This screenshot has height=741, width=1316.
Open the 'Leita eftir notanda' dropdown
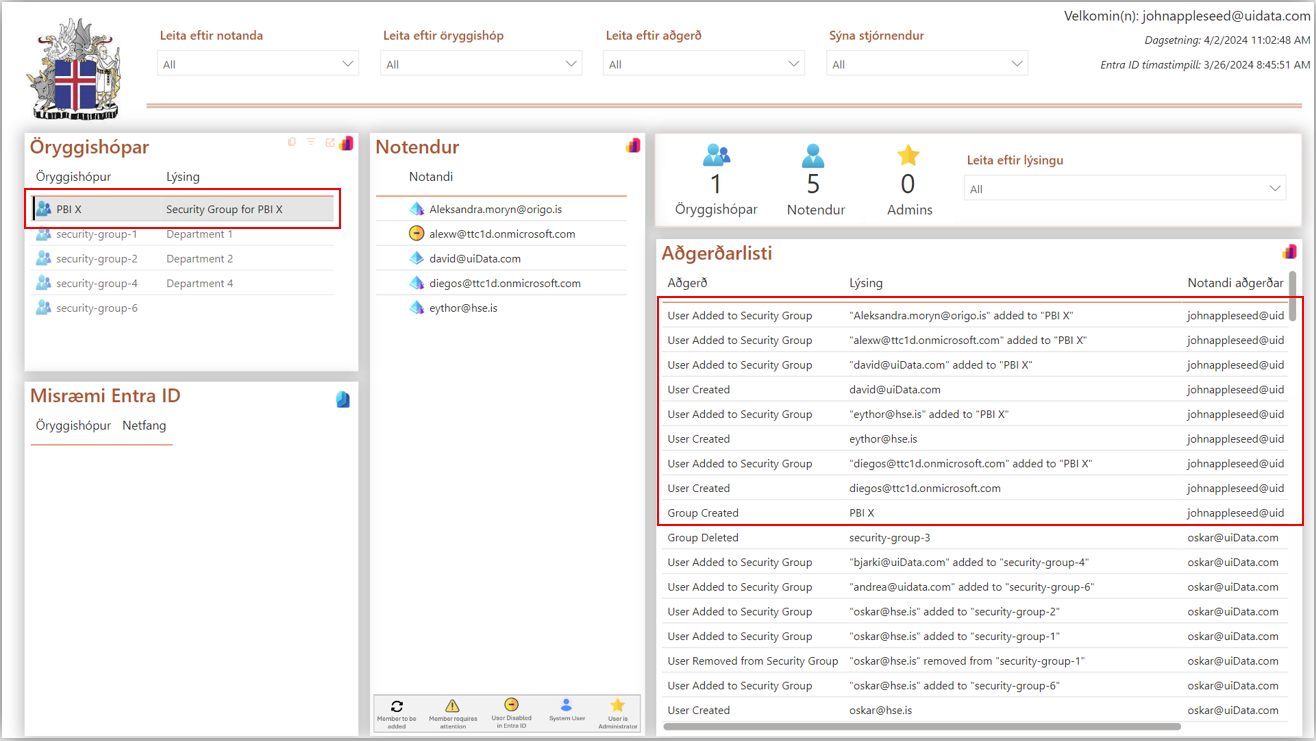258,64
